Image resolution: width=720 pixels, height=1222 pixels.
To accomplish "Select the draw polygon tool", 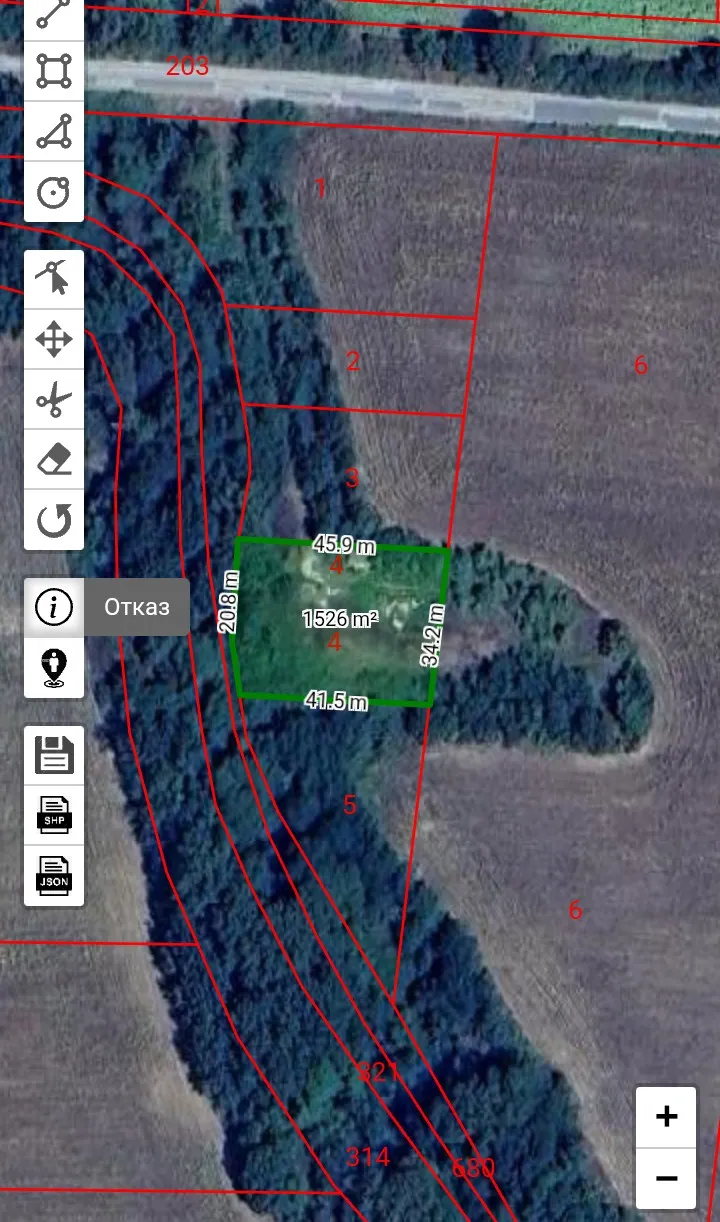I will [x=54, y=131].
